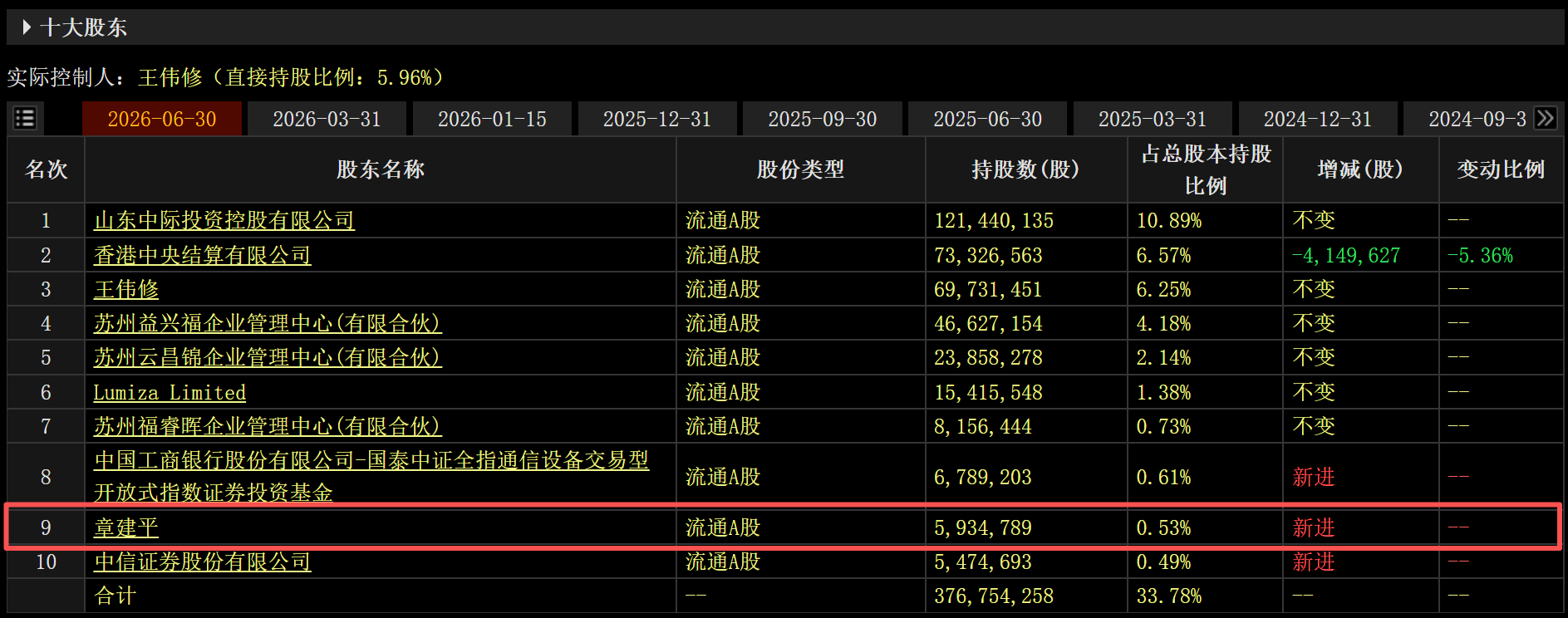Show more dates with double-arrow icon
Image resolution: width=1568 pixels, height=618 pixels.
tap(1546, 118)
